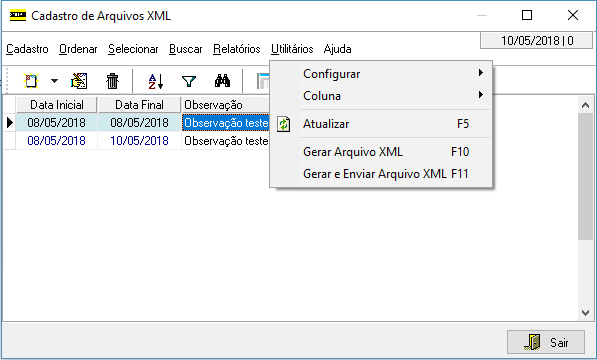Click the vertical scrollbar thumb
This screenshot has width=597, height=360.
pos(585,177)
